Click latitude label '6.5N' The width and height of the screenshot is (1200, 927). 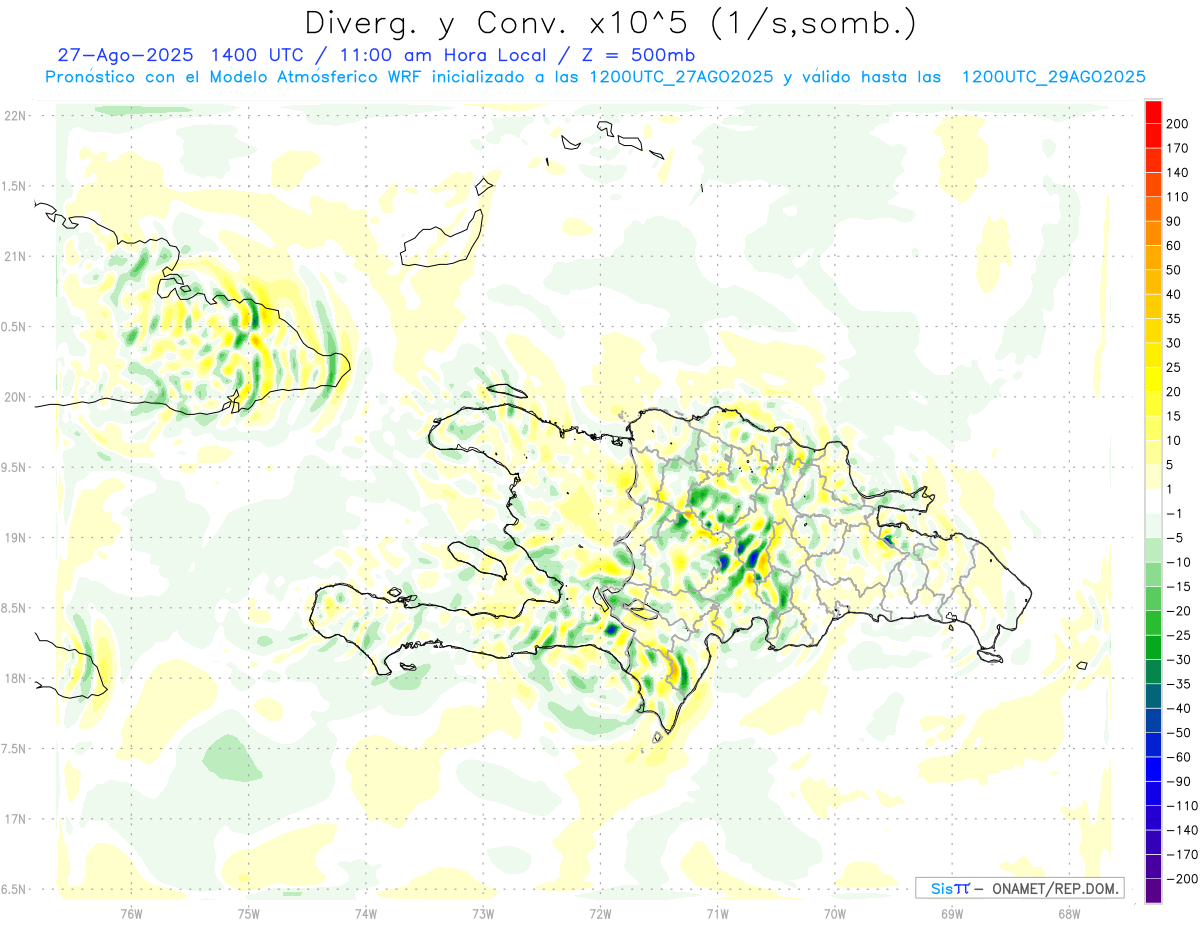(14, 889)
